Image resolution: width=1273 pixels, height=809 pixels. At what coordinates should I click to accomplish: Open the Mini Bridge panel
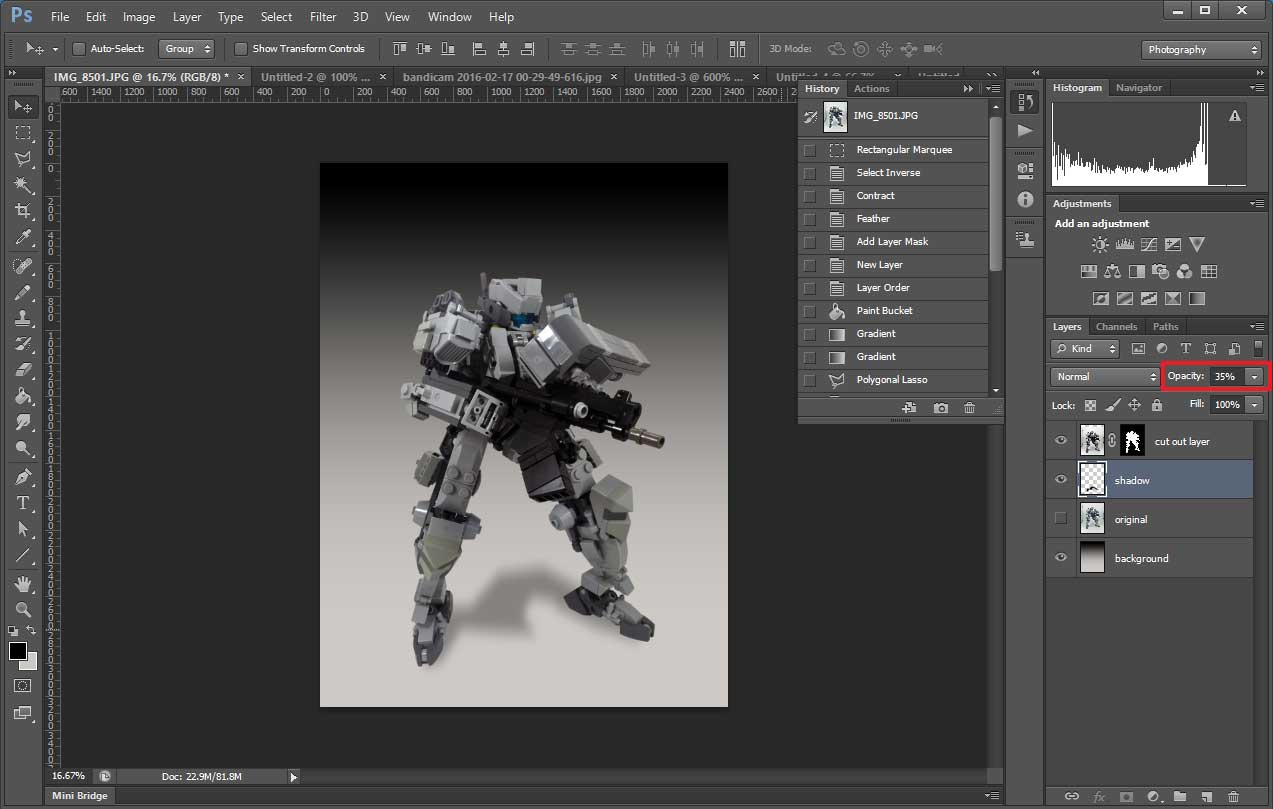[x=80, y=796]
